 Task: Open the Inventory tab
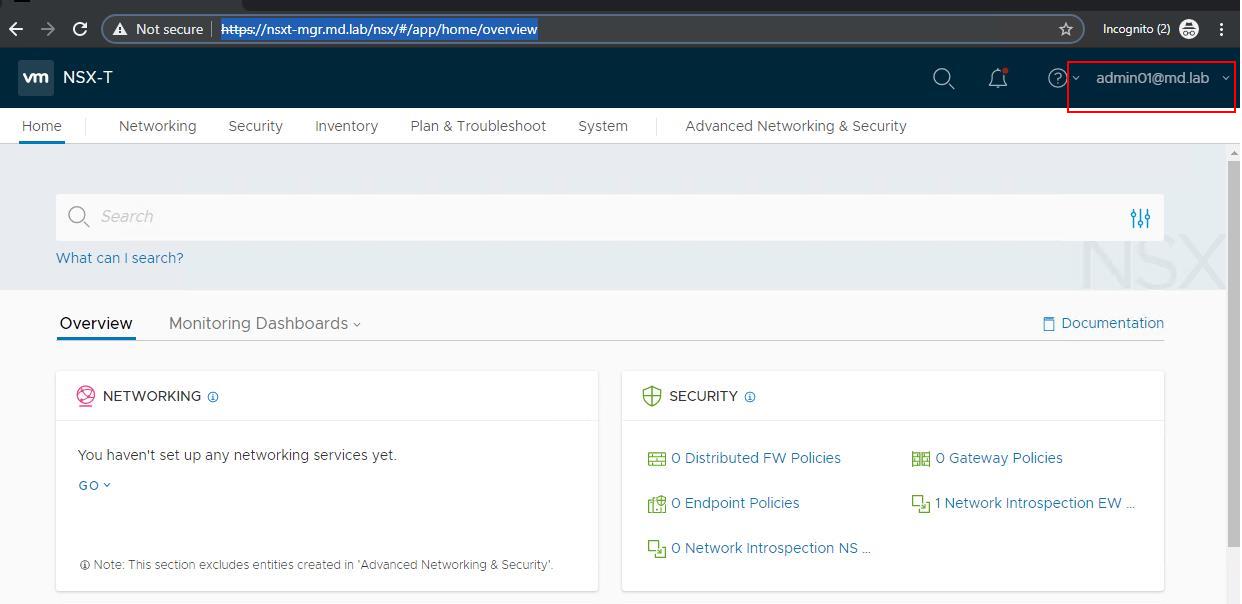[346, 126]
